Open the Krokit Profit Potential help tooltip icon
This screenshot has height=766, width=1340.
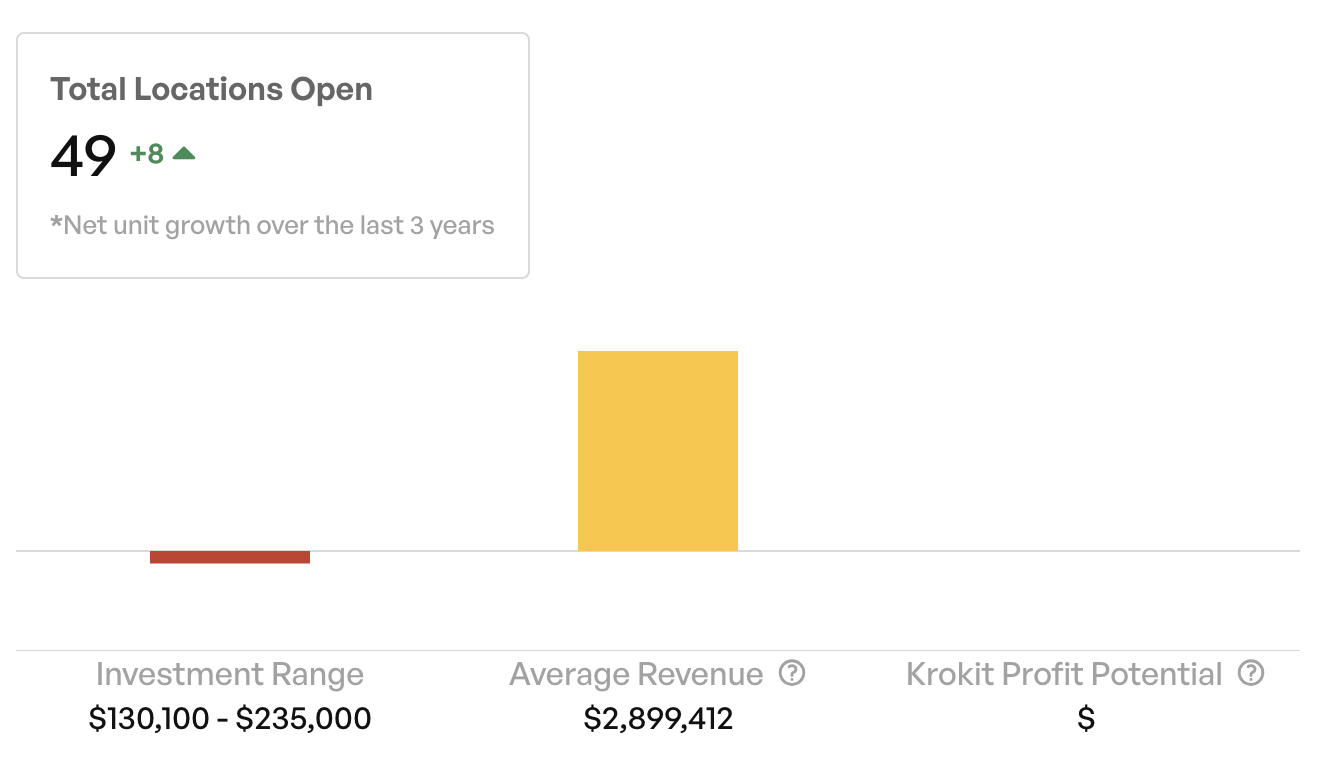[1250, 674]
